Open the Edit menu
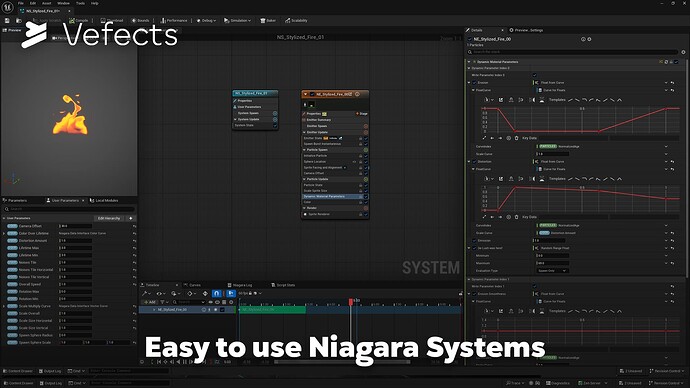Image resolution: width=690 pixels, height=388 pixels. click(x=33, y=3)
